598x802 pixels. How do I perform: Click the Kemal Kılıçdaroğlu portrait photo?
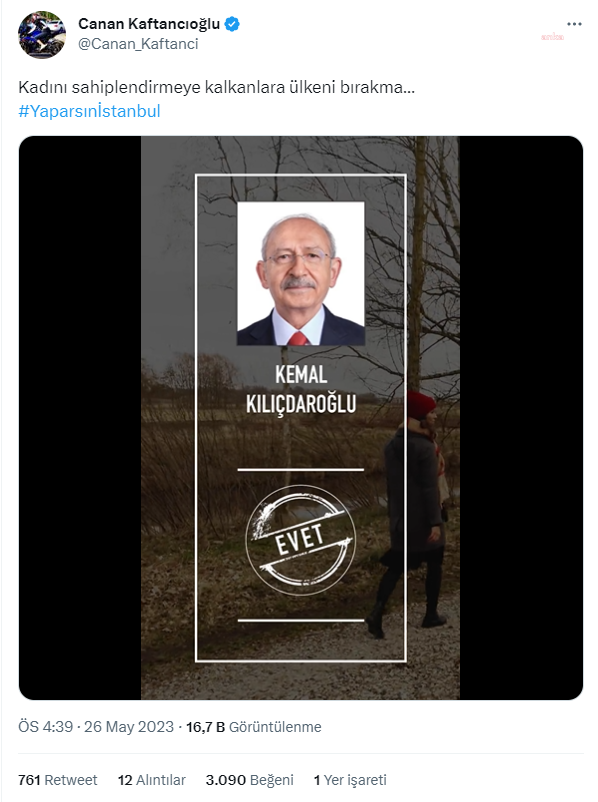[x=301, y=274]
